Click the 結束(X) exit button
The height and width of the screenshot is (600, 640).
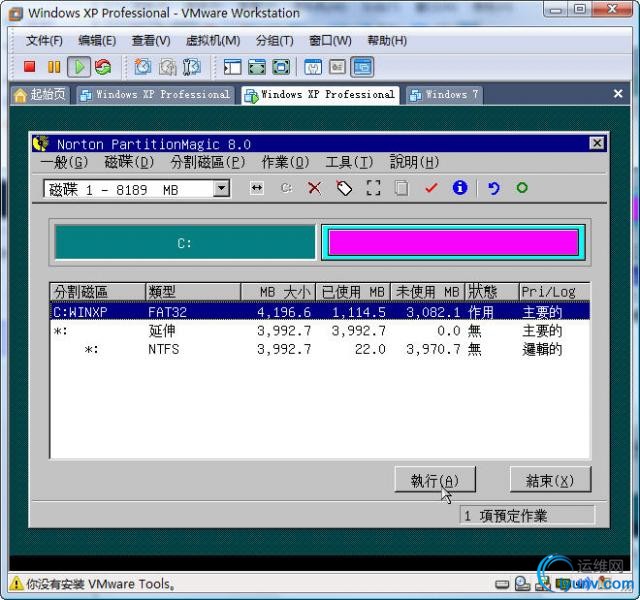pyautogui.click(x=550, y=480)
